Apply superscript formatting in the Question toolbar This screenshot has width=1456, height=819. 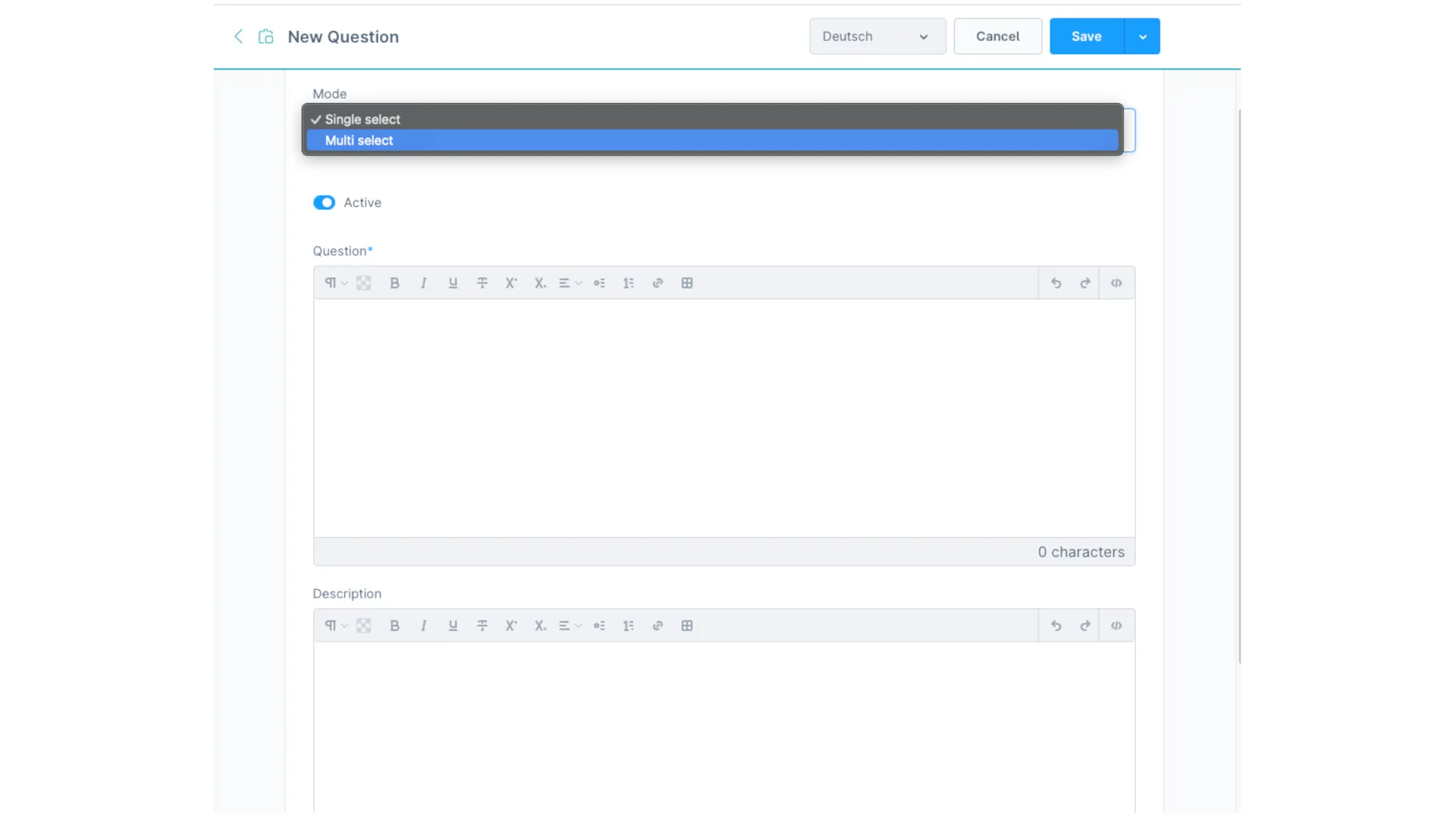[510, 282]
